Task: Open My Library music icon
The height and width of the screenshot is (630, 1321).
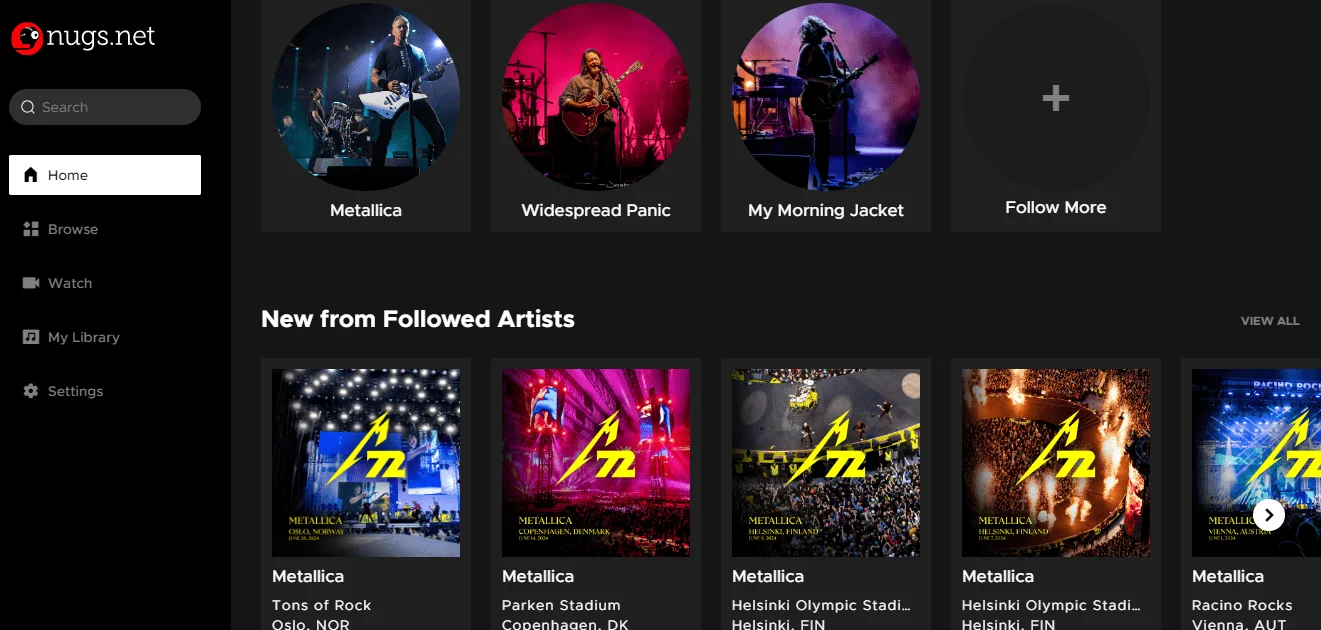Action: 30,337
